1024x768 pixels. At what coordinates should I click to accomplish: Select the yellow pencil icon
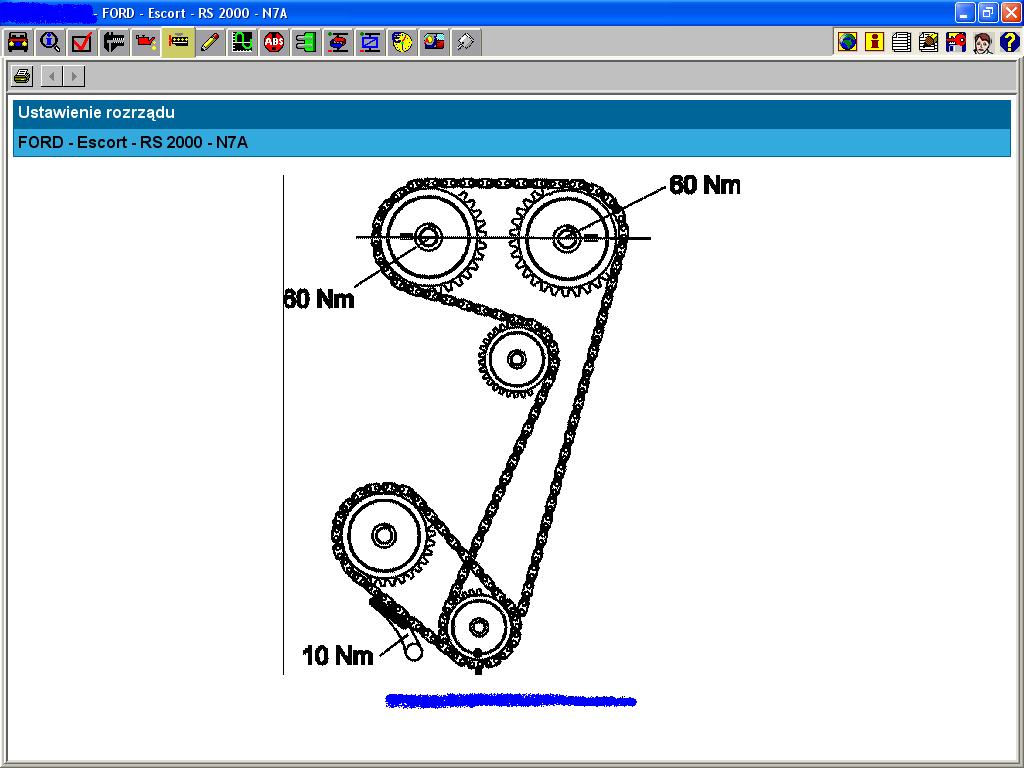(x=210, y=42)
